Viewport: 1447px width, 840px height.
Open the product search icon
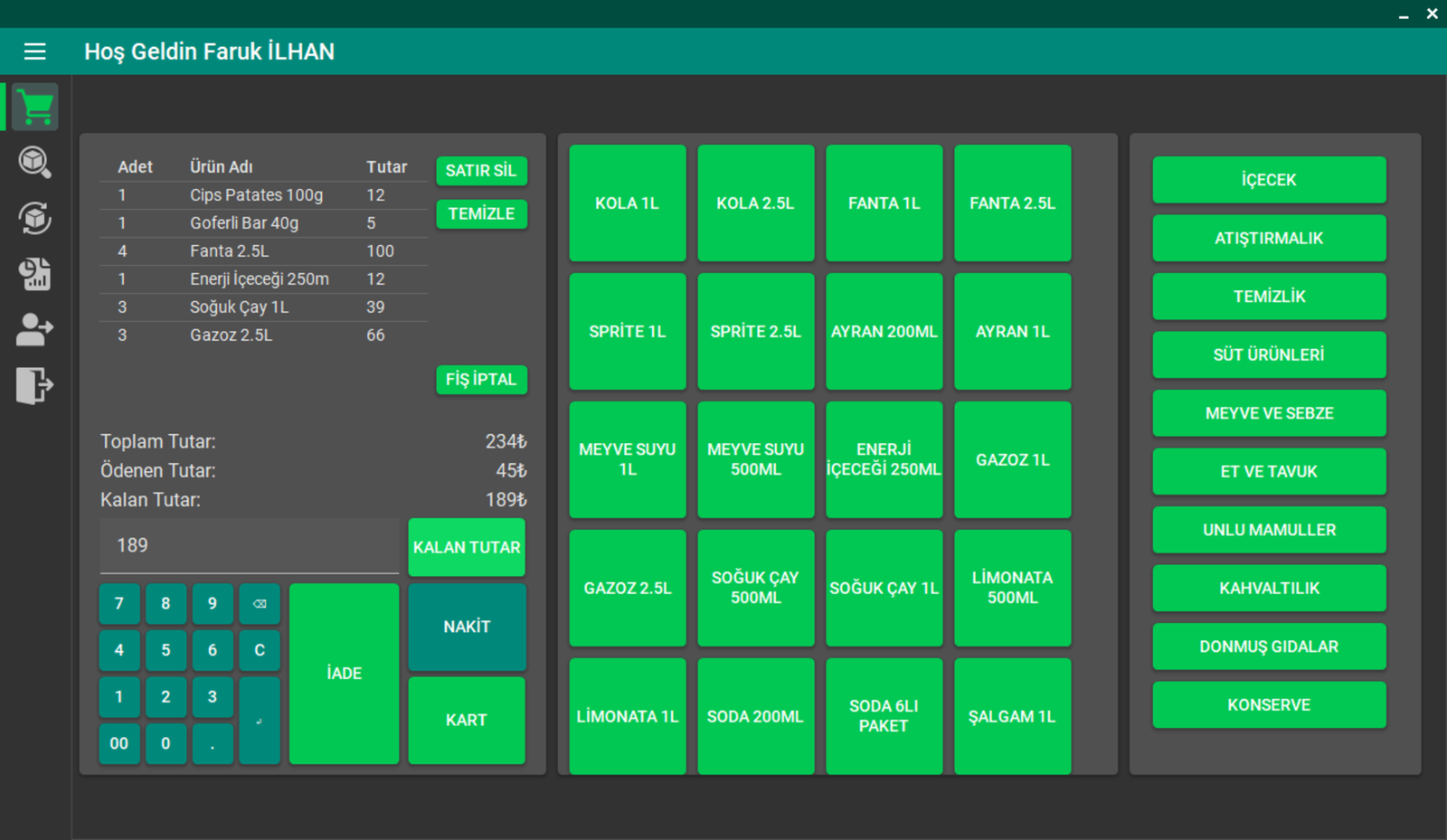(x=35, y=163)
